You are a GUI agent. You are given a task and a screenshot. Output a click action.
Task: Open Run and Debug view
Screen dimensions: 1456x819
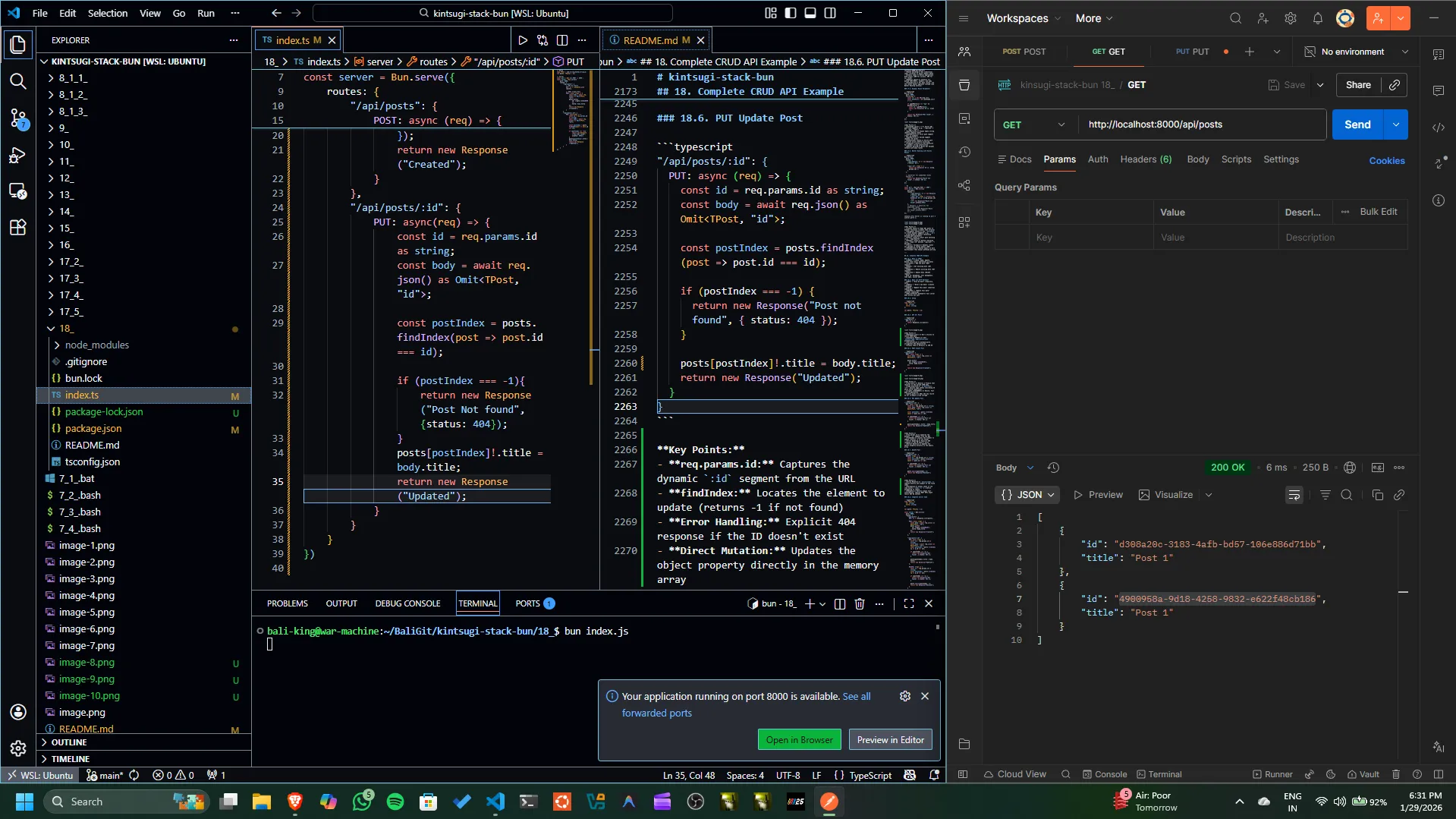click(x=17, y=156)
